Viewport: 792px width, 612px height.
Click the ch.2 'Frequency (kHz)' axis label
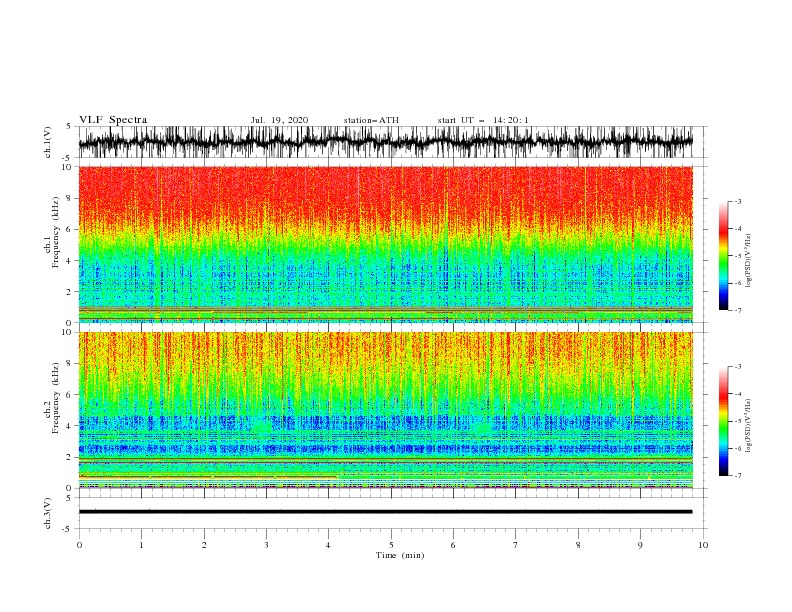(x=56, y=398)
